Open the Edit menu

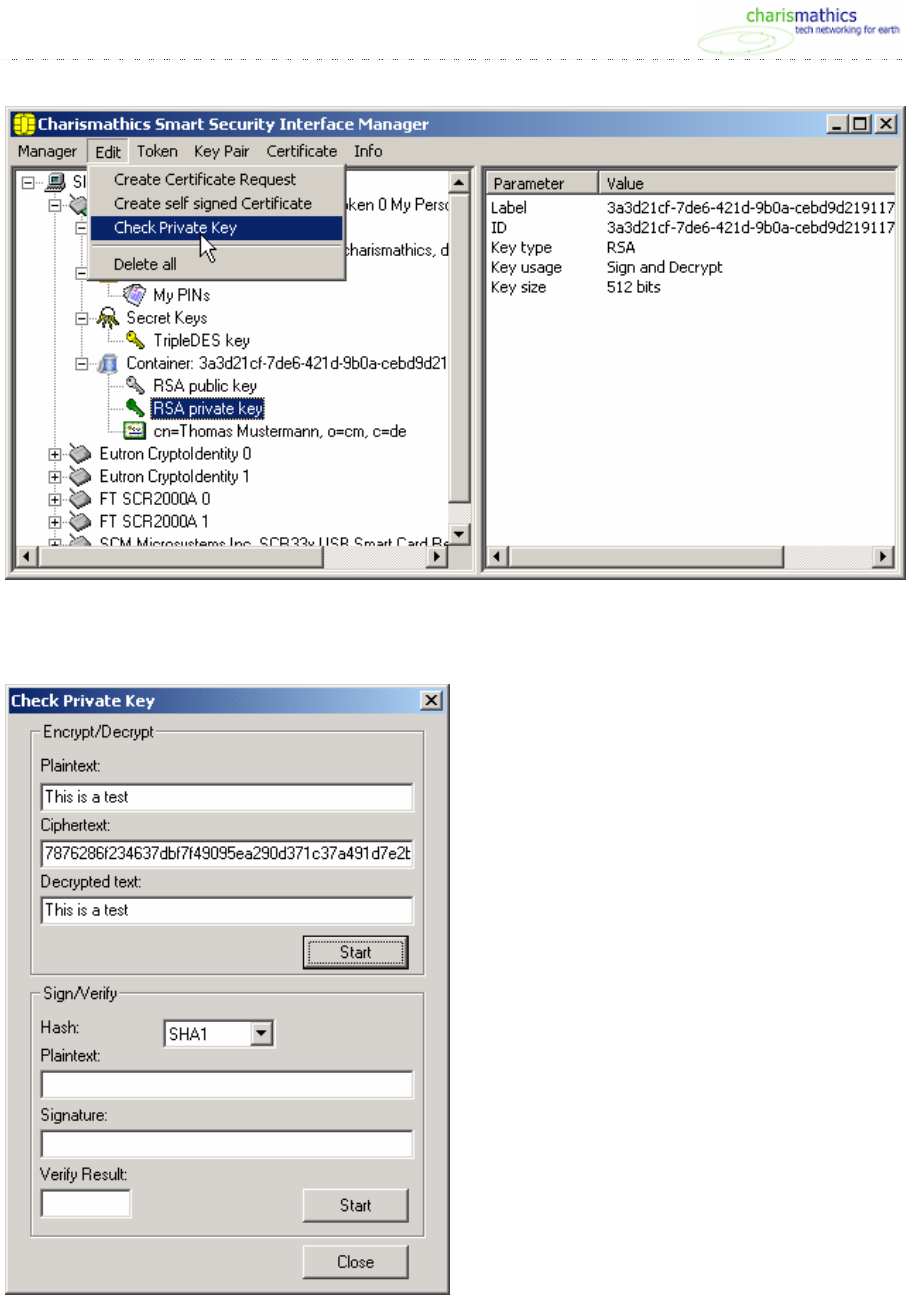108,152
